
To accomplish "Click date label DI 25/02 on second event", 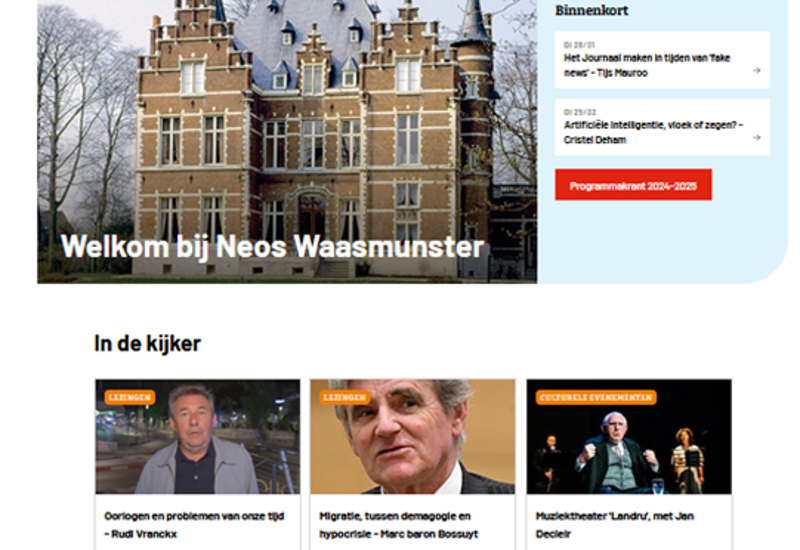I will [580, 112].
